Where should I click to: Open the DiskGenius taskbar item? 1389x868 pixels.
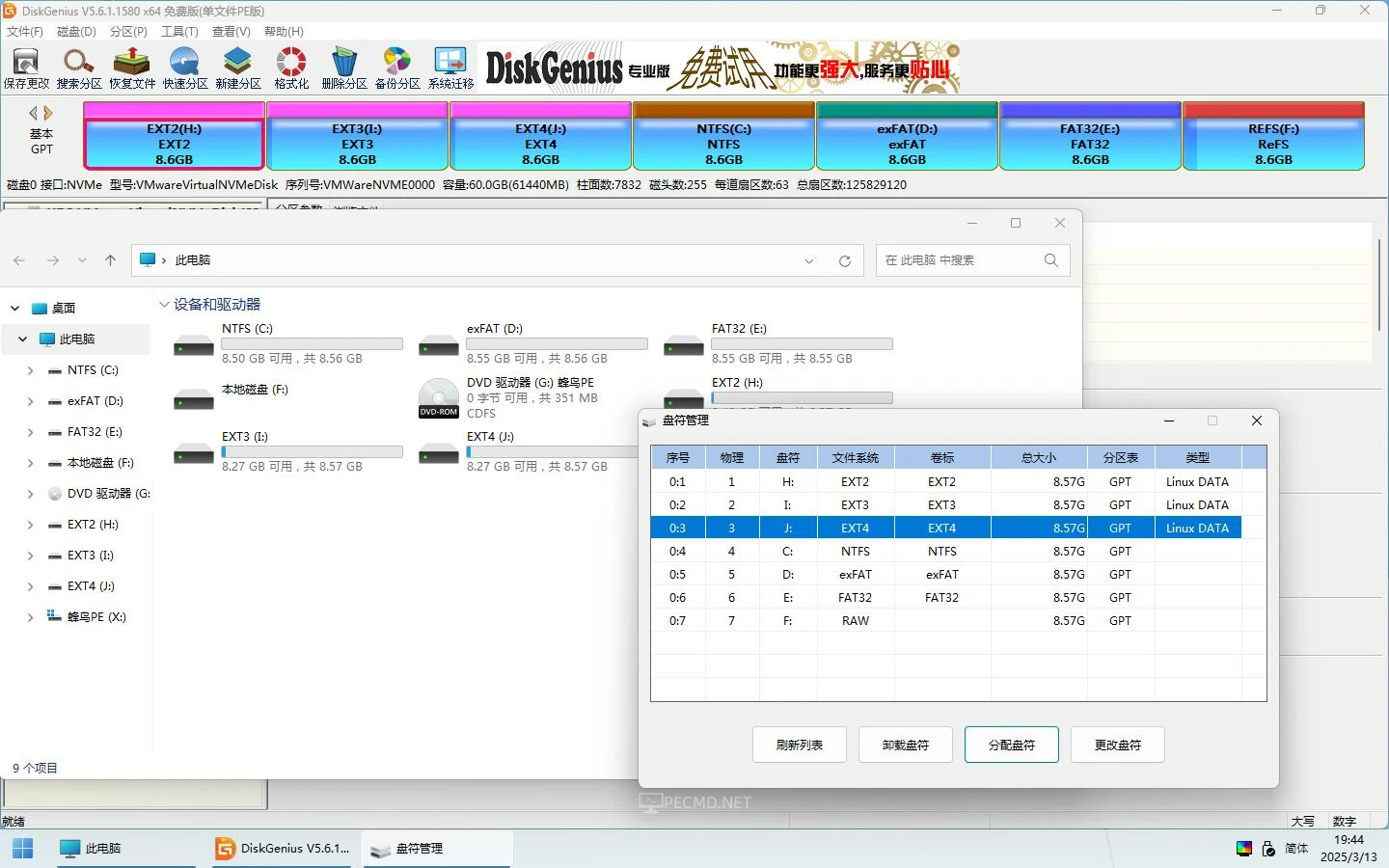click(282, 849)
